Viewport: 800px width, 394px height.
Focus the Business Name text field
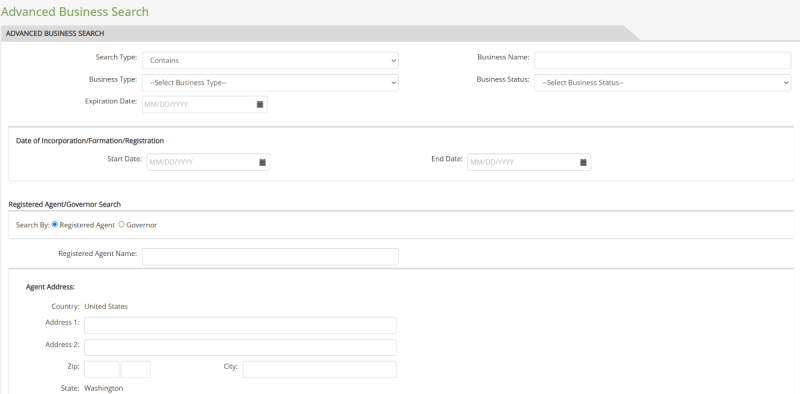[663, 60]
